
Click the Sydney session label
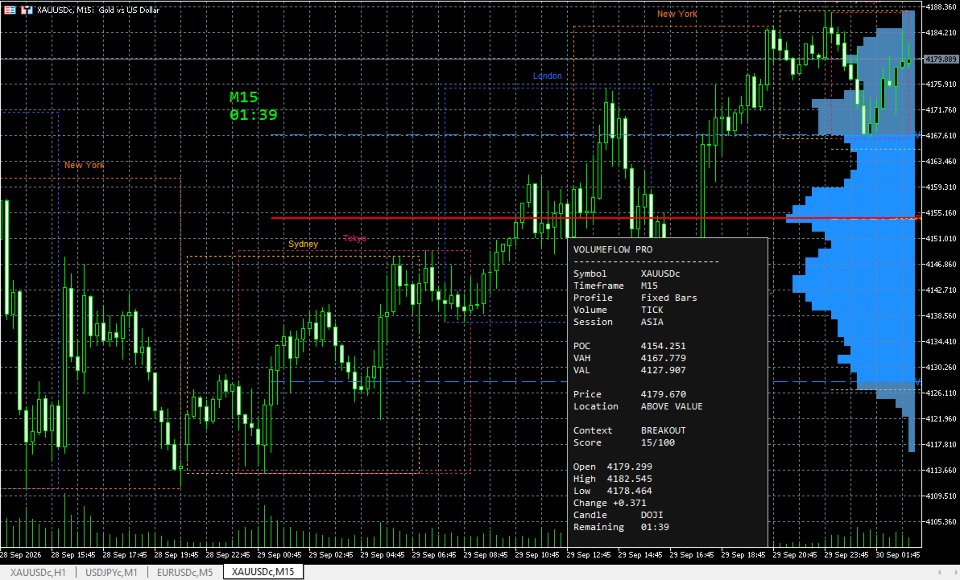pyautogui.click(x=303, y=244)
